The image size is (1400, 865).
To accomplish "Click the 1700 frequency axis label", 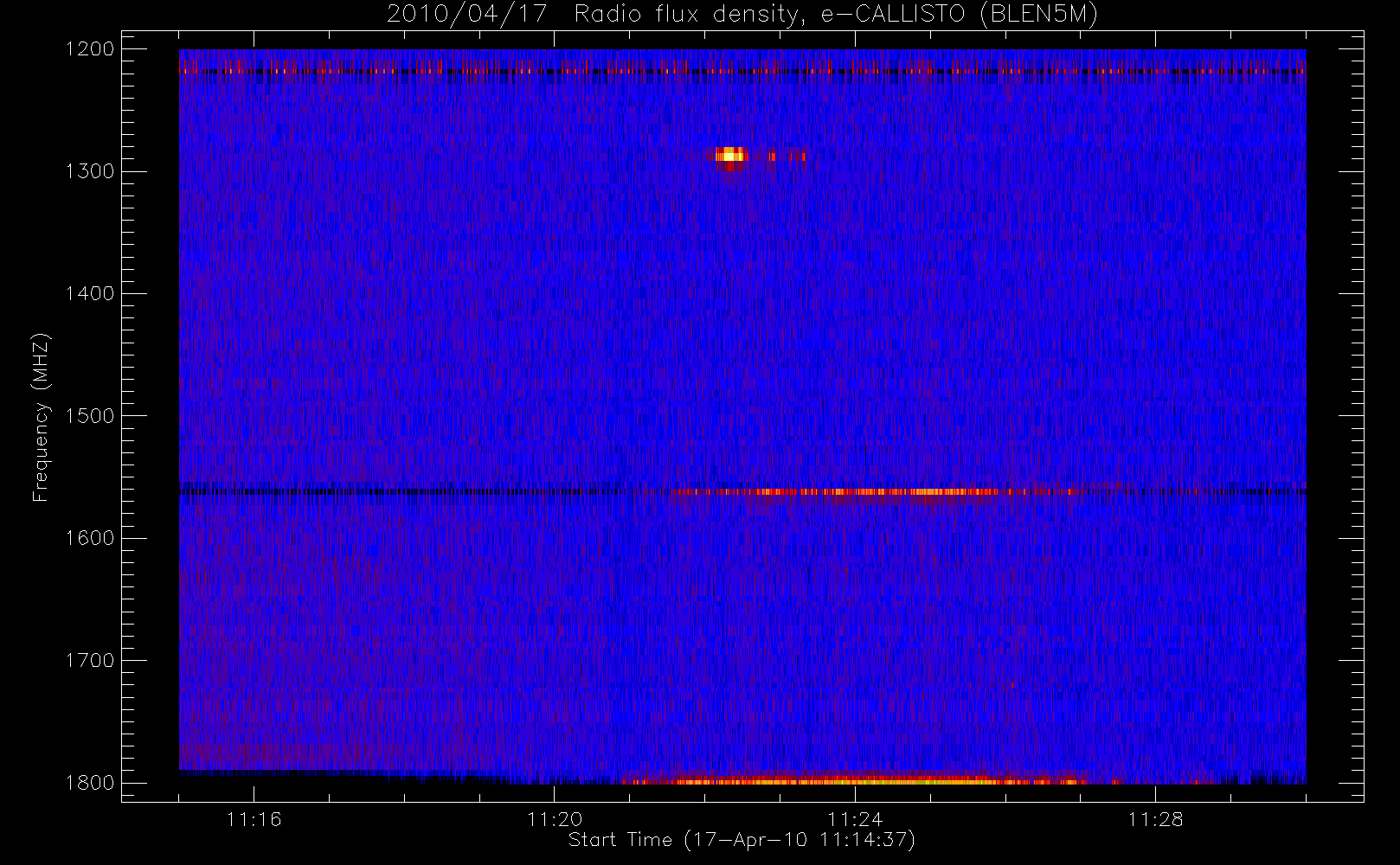I will (90, 661).
